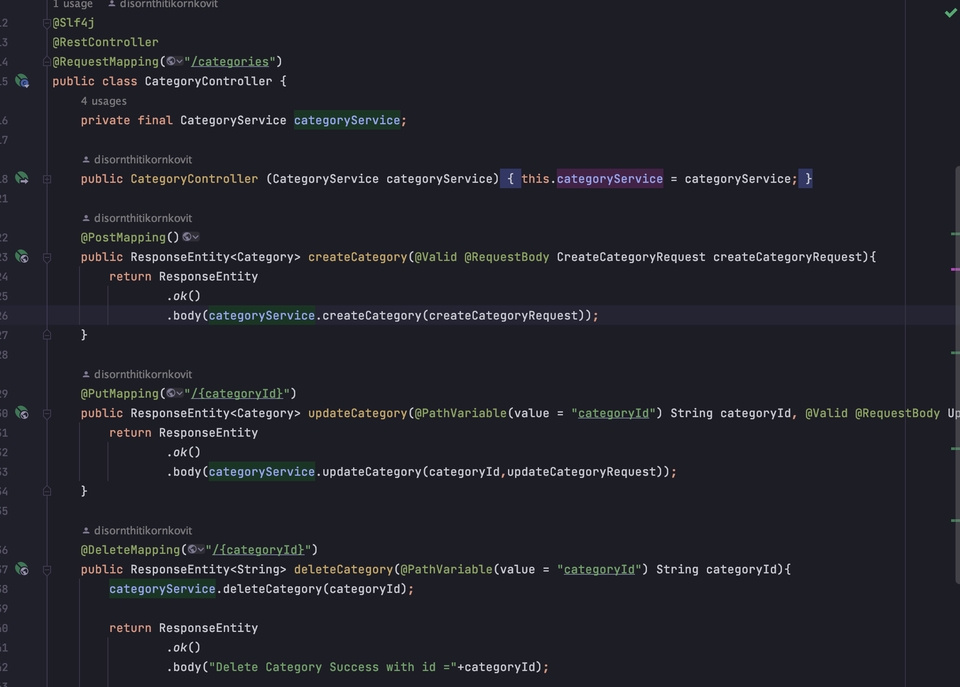Expand the collapsed opening brace in the constructor
Viewport: 960px width, 687px height.
tap(511, 178)
